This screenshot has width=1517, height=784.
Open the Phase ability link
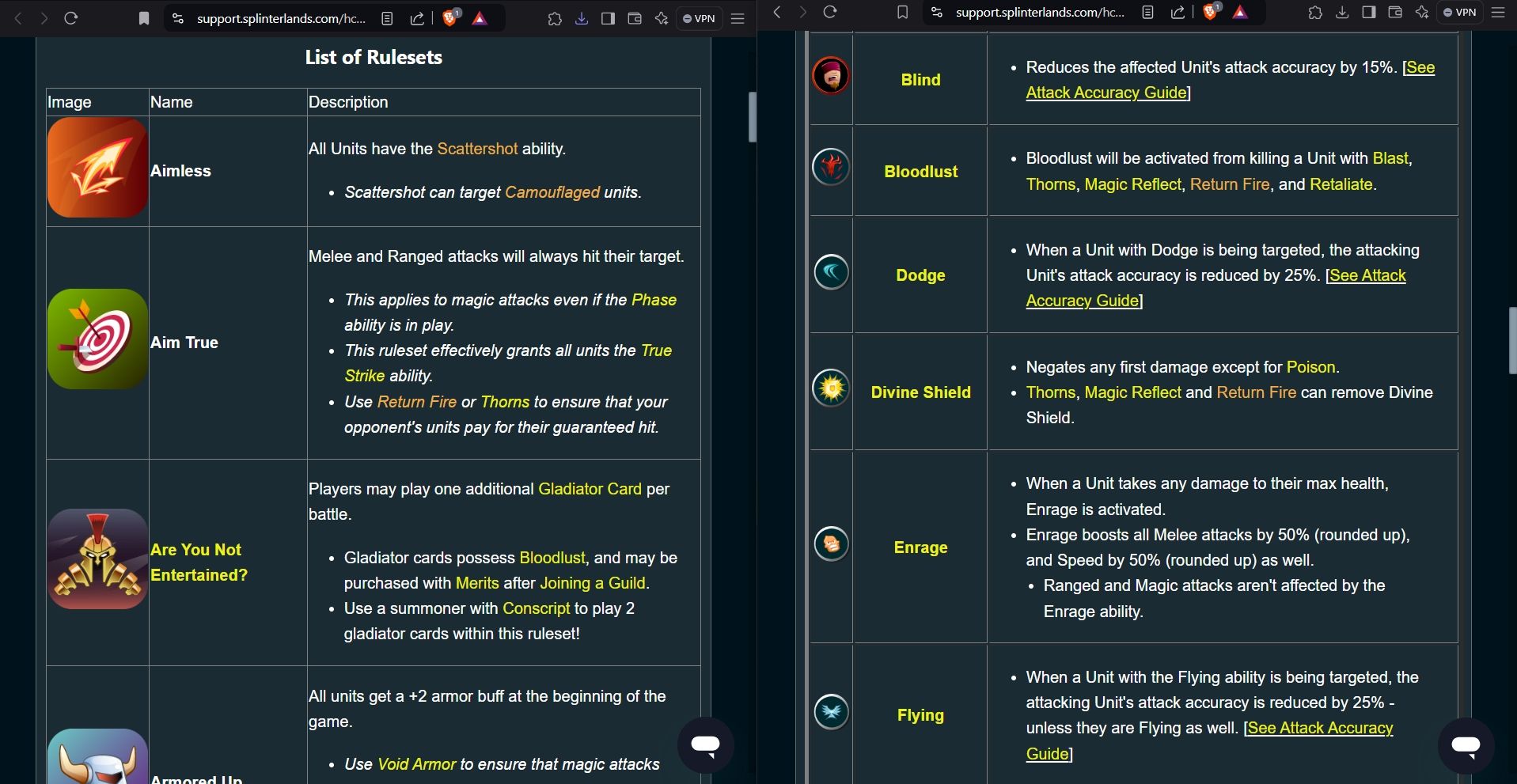654,300
